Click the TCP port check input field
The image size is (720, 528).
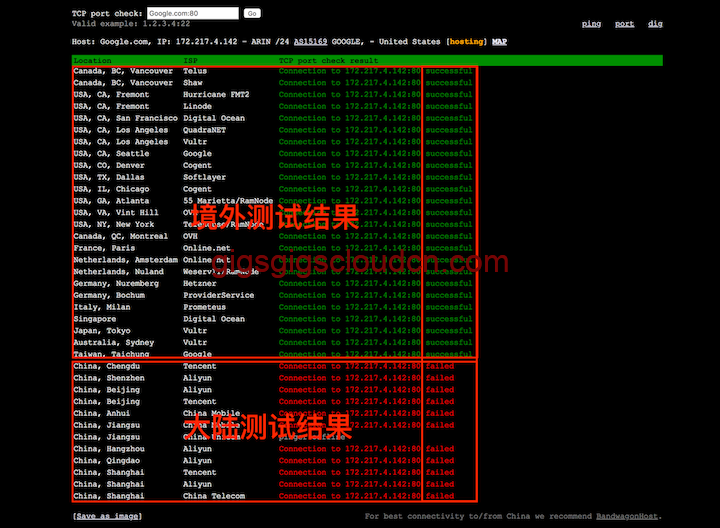pos(193,13)
